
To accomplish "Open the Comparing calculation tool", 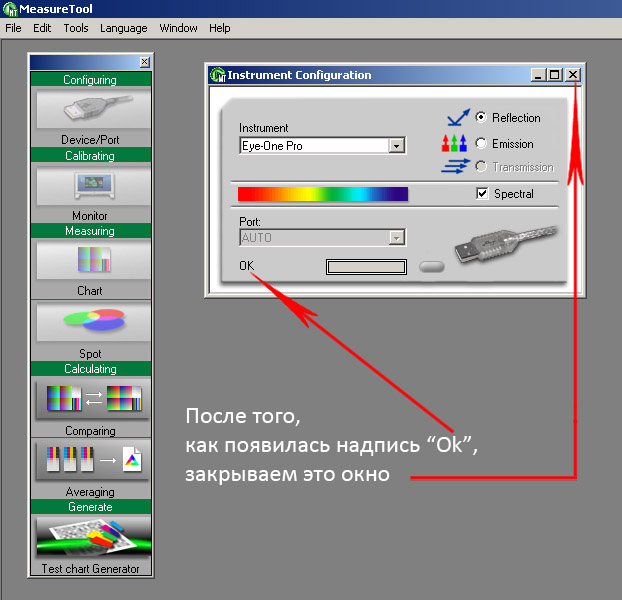I will coord(93,399).
